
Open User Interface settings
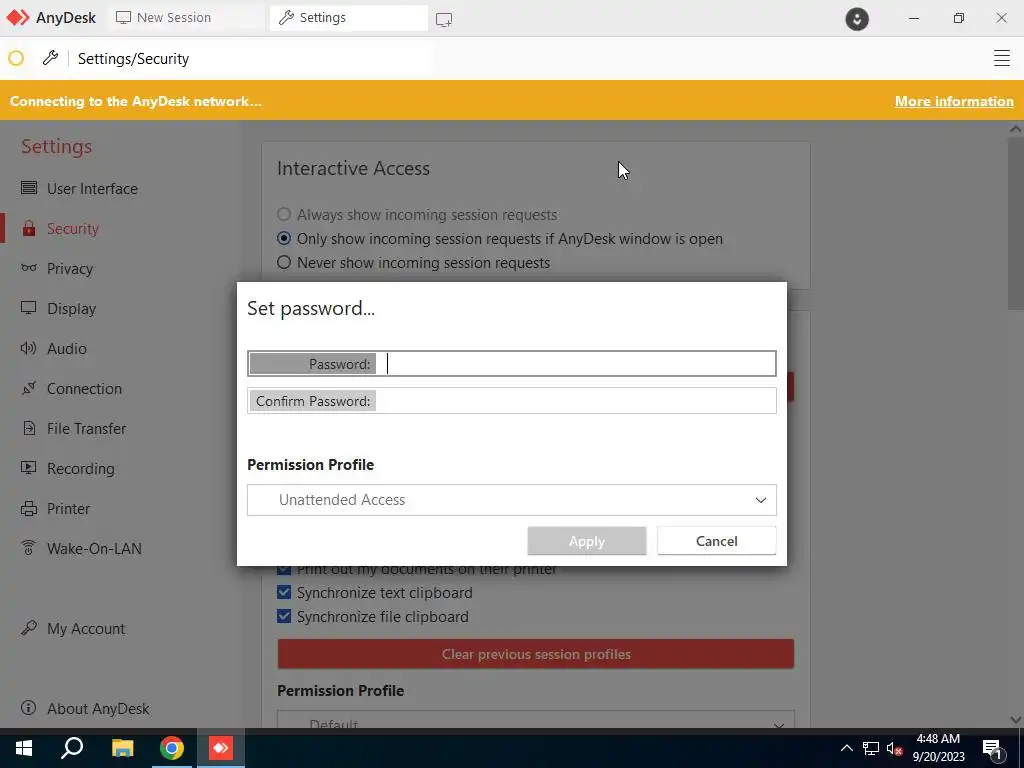(x=92, y=188)
